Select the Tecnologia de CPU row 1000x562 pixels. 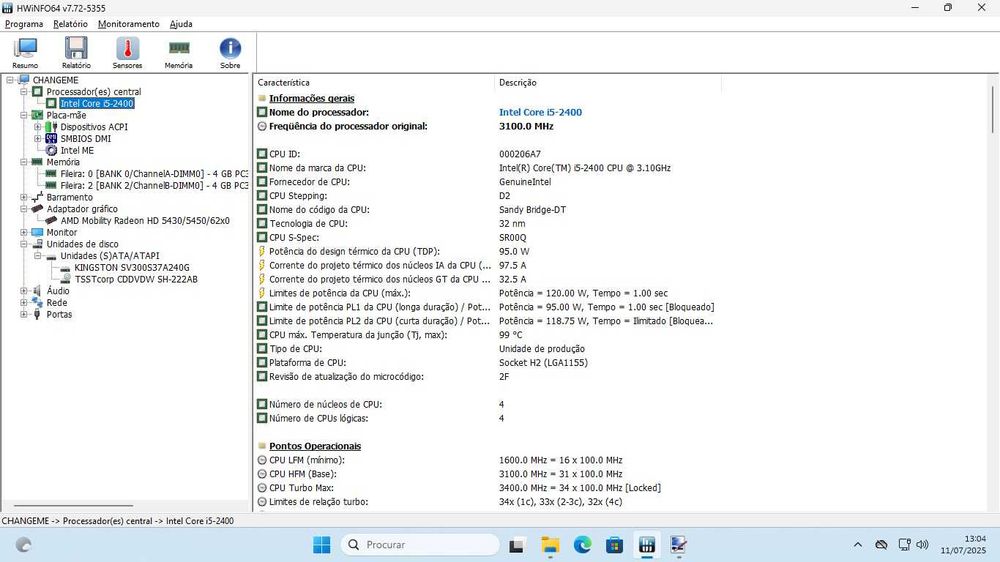point(491,223)
